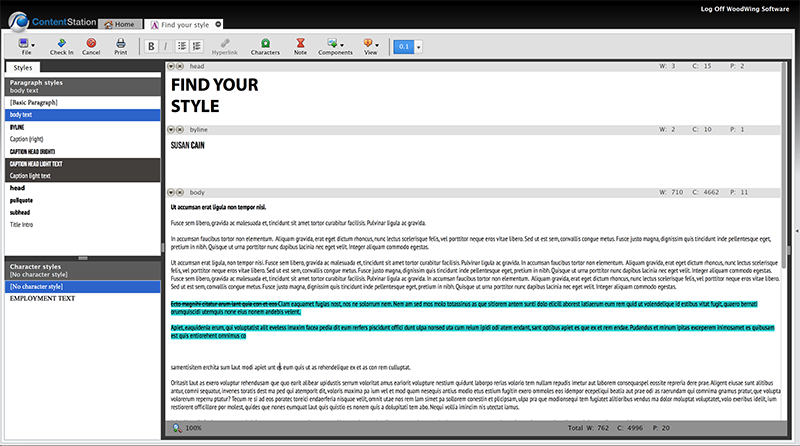800x446 pixels.
Task: Open the View dropdown menu
Action: [x=371, y=45]
